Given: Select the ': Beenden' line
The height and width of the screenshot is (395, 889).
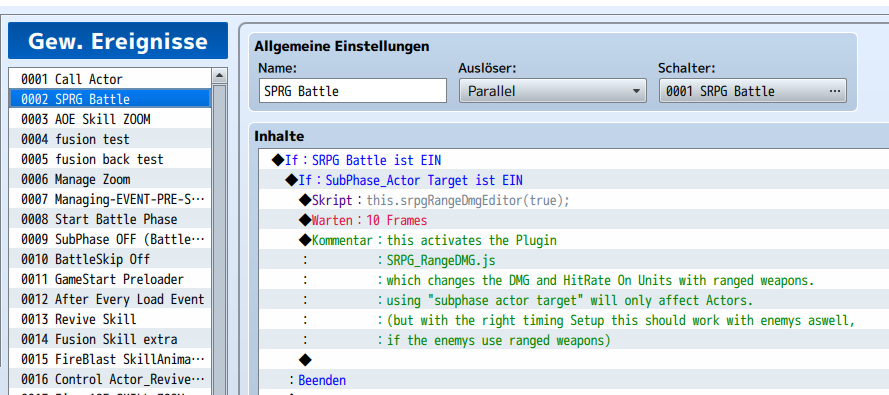Looking at the screenshot, I should coord(574,380).
